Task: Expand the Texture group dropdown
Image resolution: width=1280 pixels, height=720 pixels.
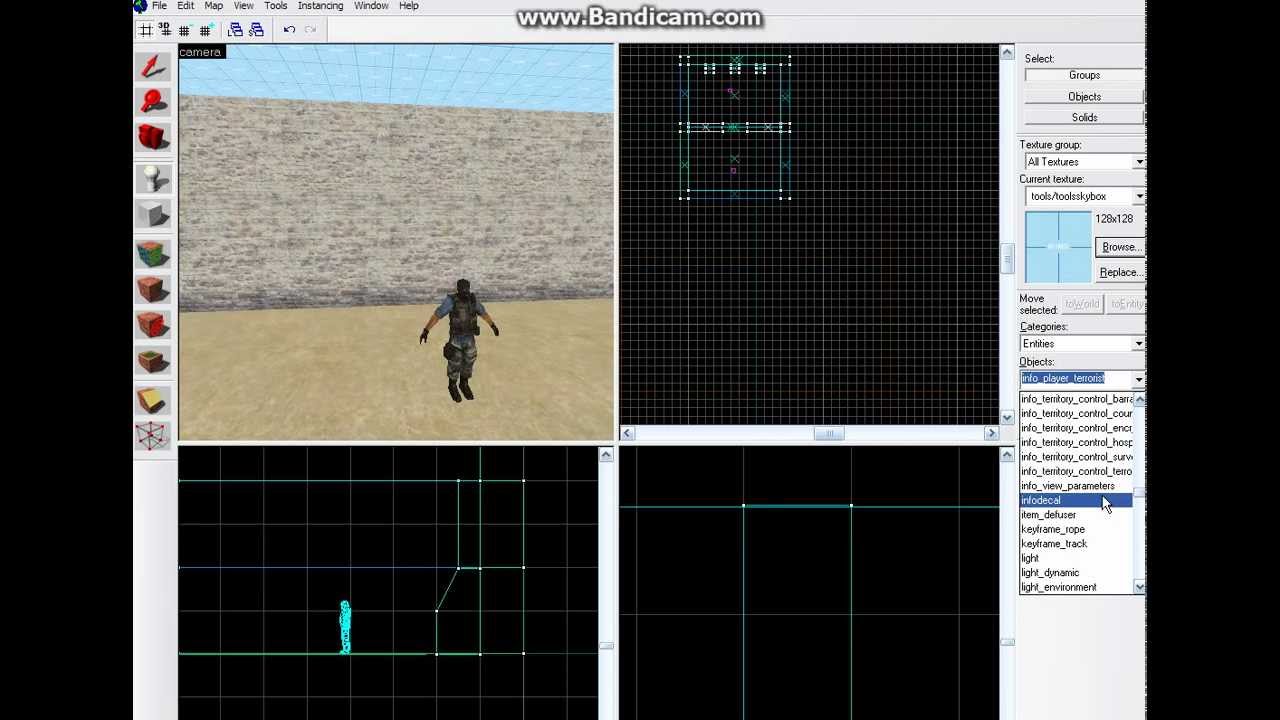Action: pos(1139,162)
